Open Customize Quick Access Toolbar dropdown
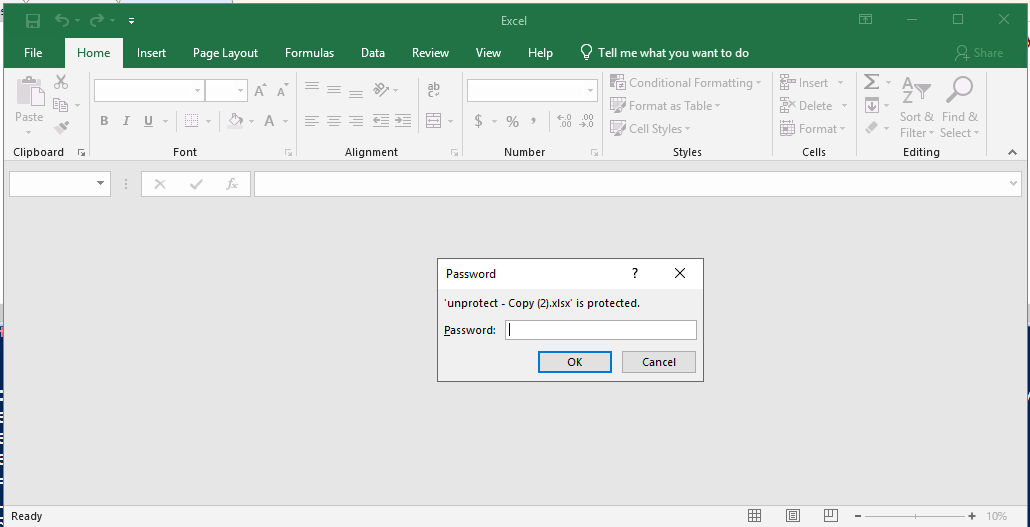This screenshot has height=527, width=1030. 131,21
